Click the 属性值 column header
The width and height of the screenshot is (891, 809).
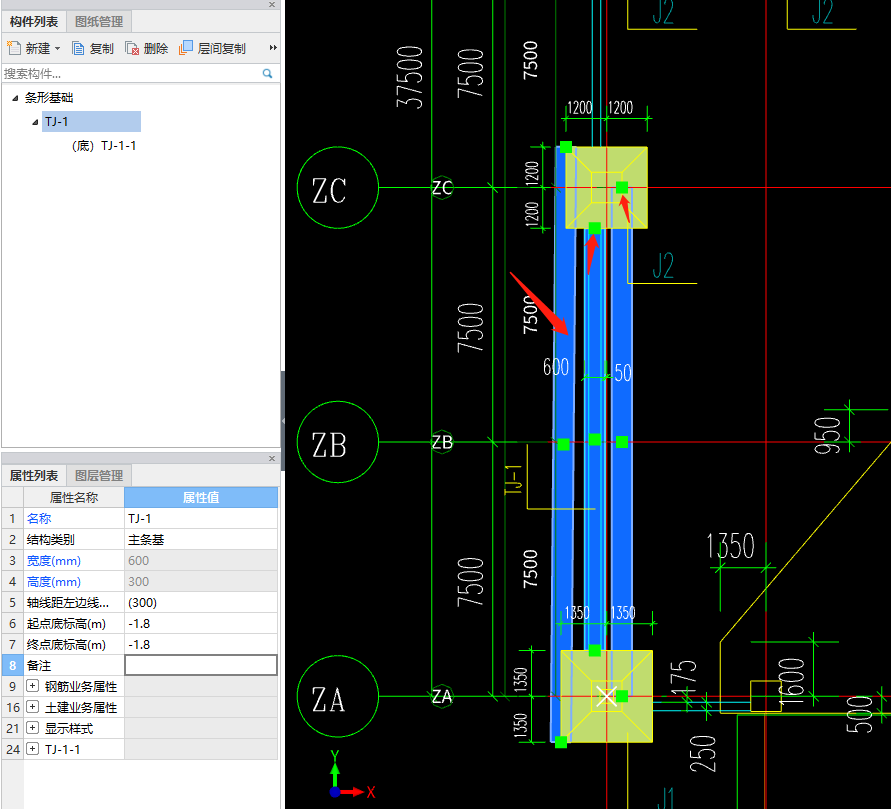(201, 498)
